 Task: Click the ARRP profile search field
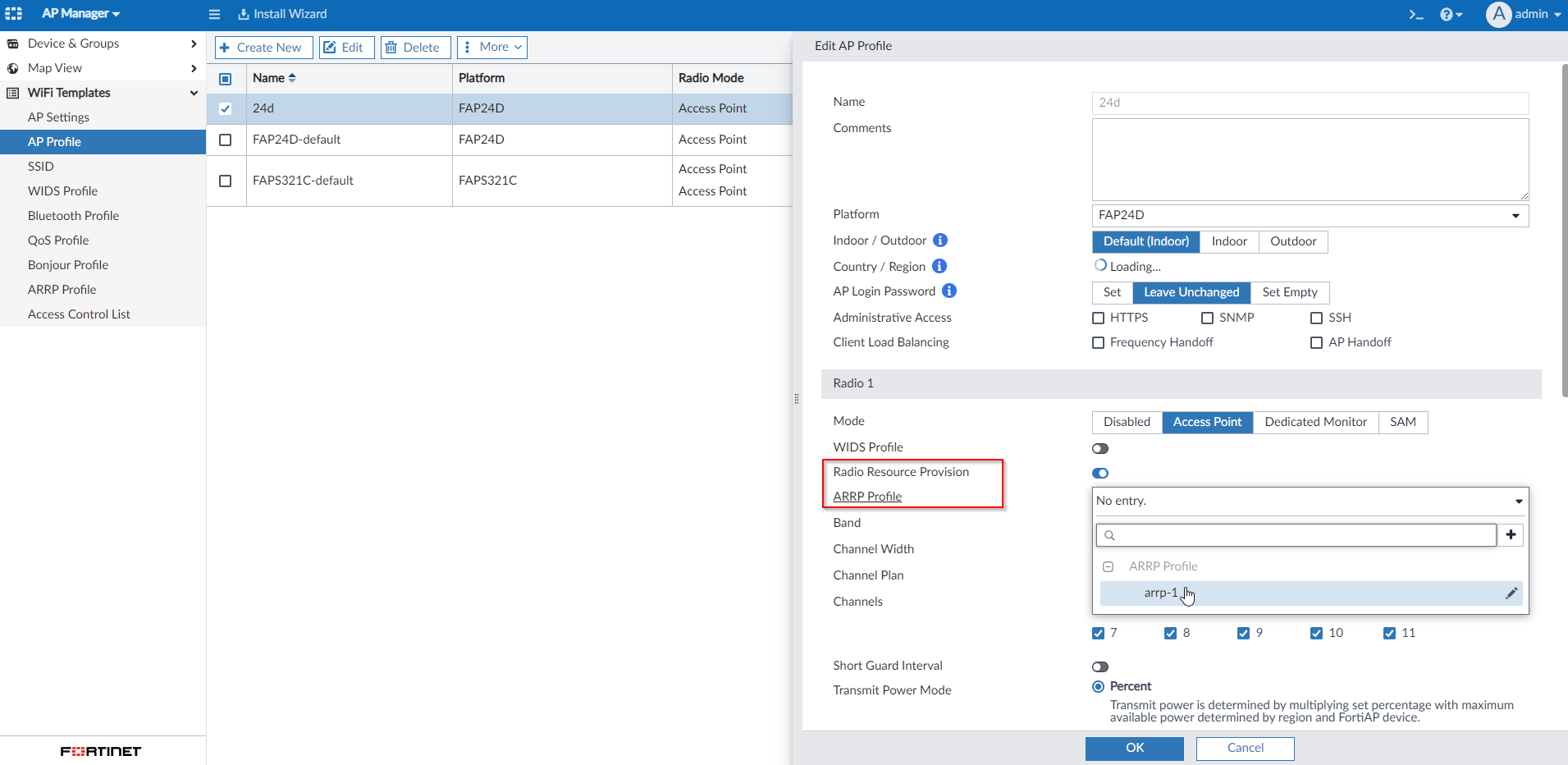tap(1296, 535)
